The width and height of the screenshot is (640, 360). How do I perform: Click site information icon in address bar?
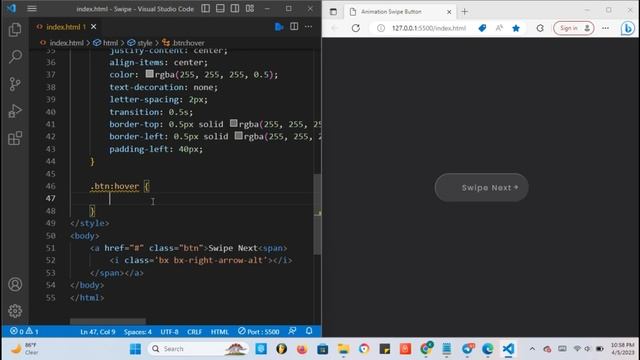click(x=381, y=28)
